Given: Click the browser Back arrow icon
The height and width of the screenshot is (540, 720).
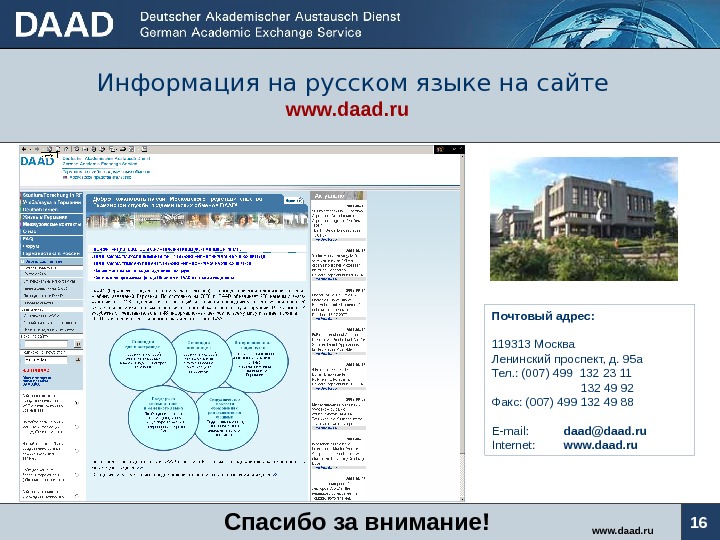Looking at the screenshot, I should click(x=24, y=149).
